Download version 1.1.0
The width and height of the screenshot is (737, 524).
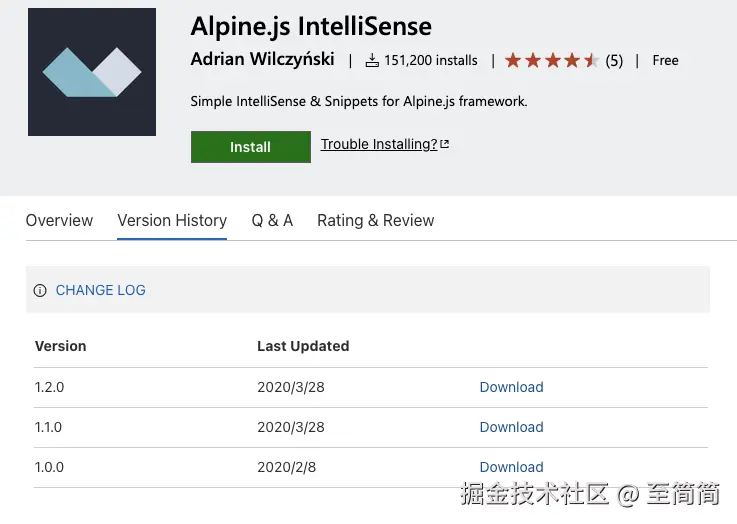point(511,427)
